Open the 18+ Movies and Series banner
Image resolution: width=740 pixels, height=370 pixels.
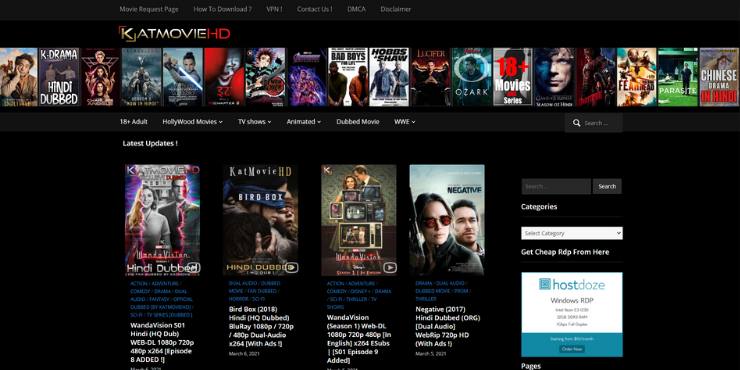(x=513, y=77)
